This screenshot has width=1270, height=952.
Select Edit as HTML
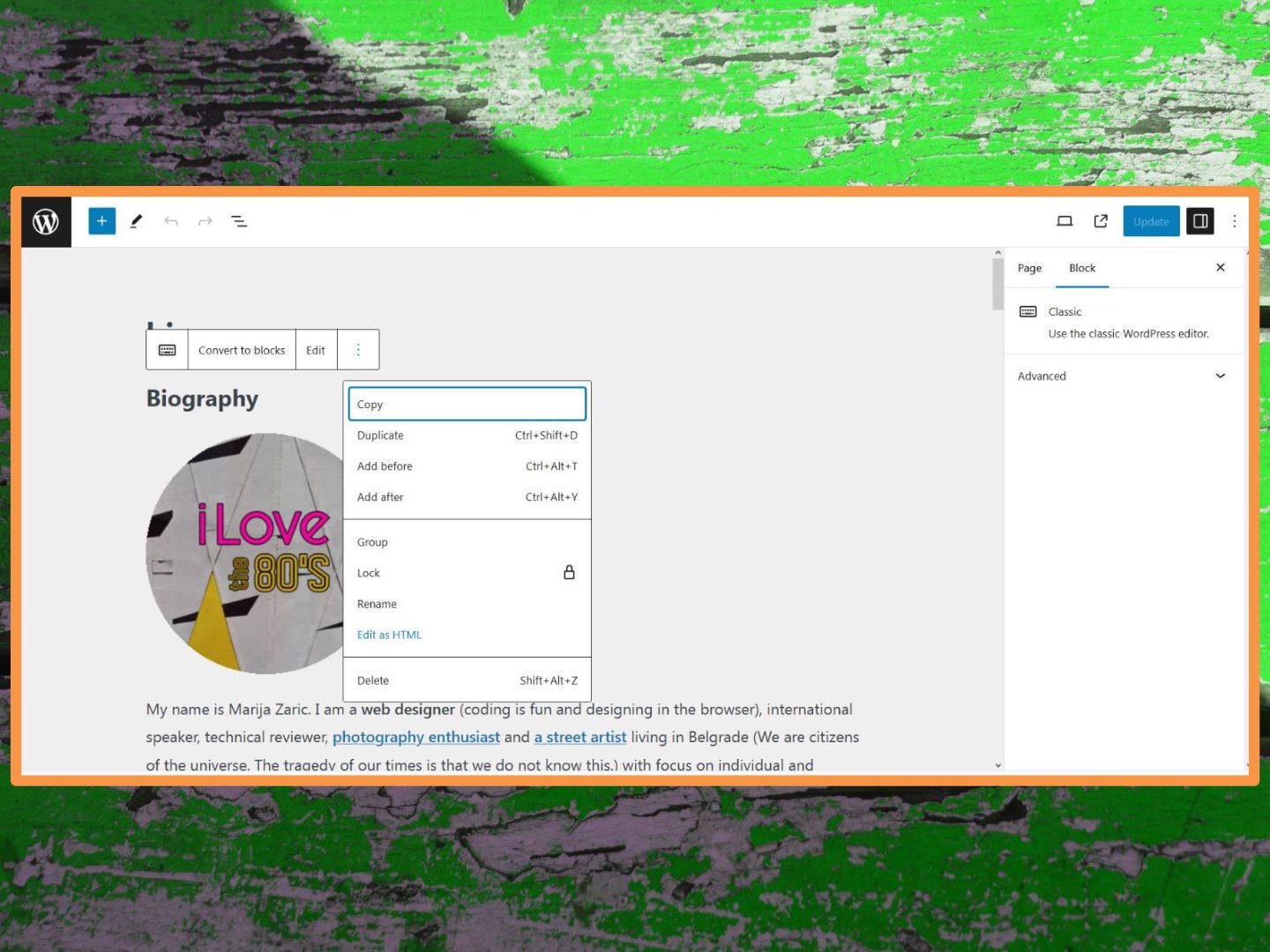(467, 635)
